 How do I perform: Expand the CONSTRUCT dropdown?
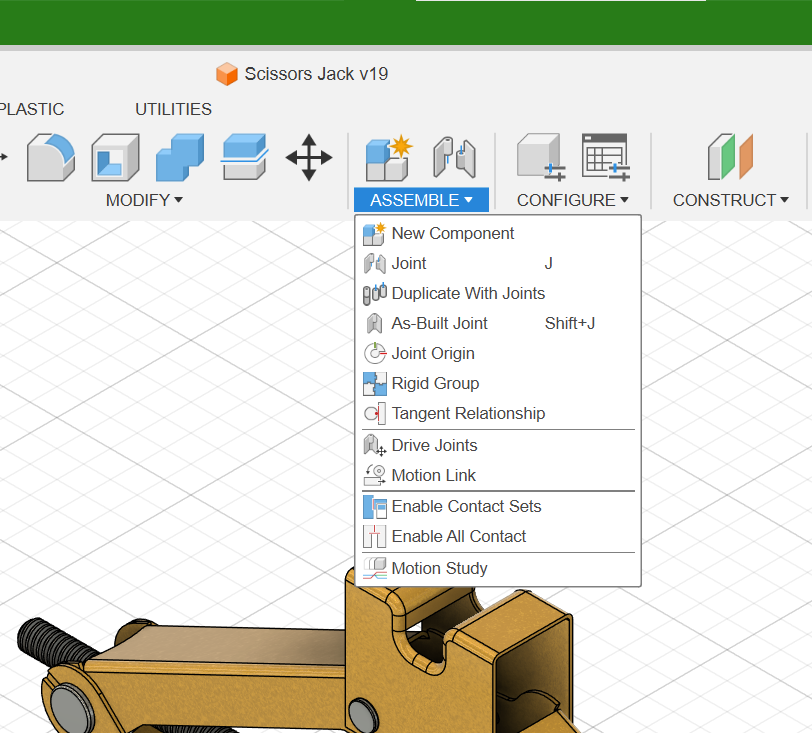coord(731,199)
